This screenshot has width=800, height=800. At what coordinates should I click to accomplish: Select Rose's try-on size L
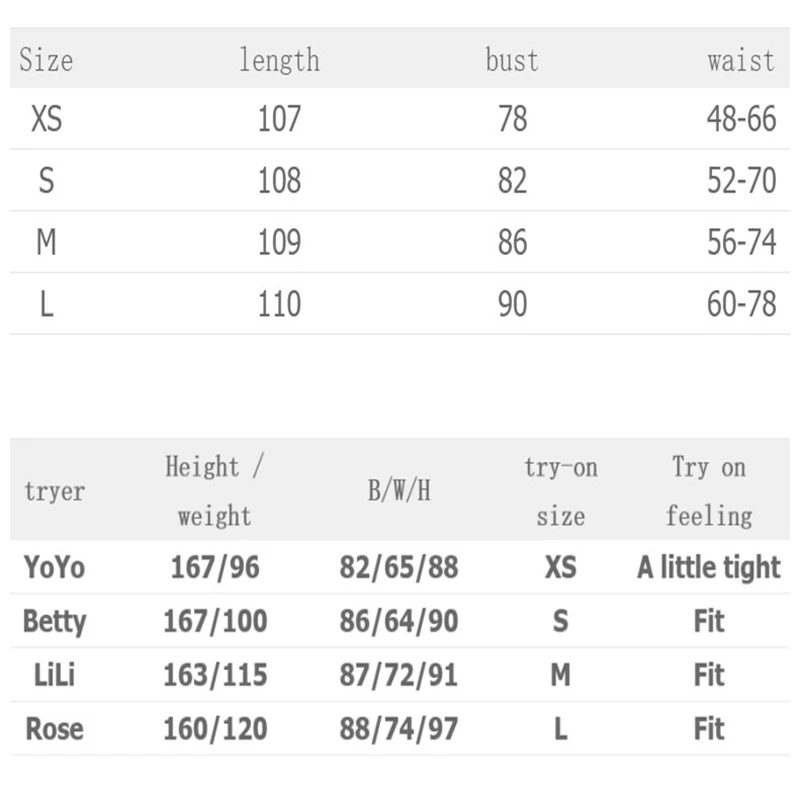pyautogui.click(x=560, y=729)
